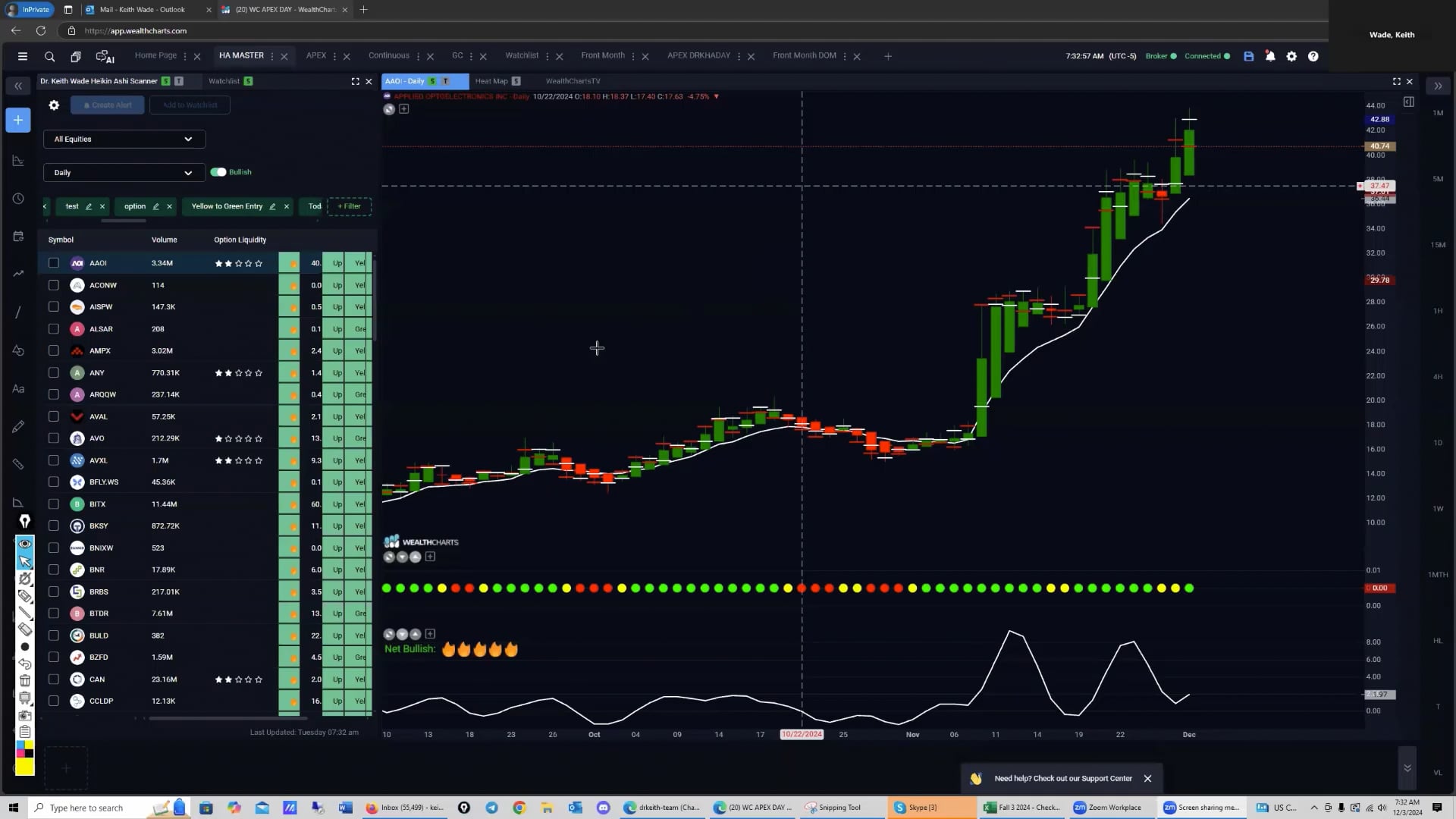
Task: Maximize the chart panel
Action: (x=1396, y=81)
